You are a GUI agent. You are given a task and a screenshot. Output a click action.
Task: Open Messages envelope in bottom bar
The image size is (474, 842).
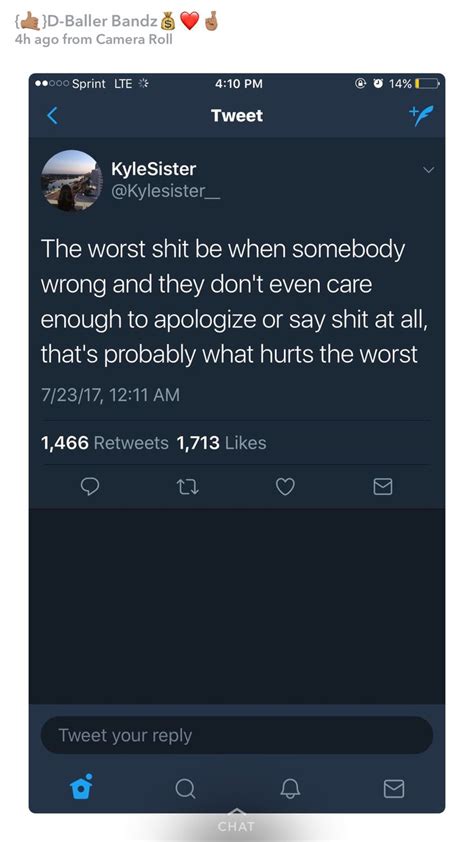[x=393, y=788]
